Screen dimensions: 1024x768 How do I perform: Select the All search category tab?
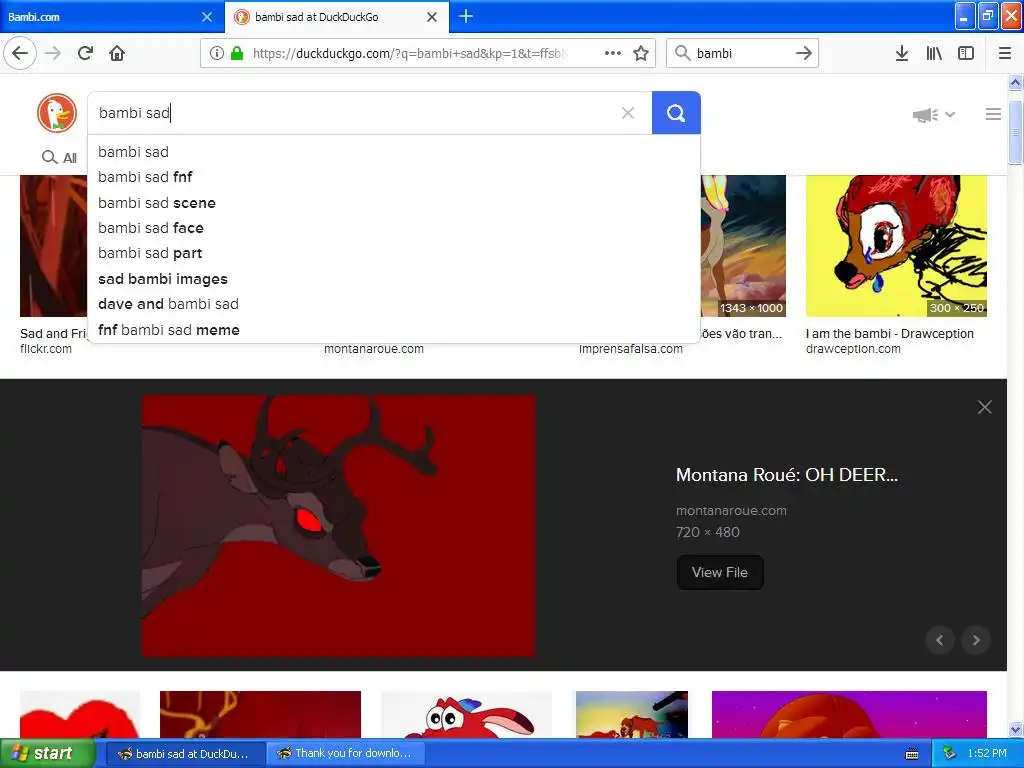[x=59, y=157]
